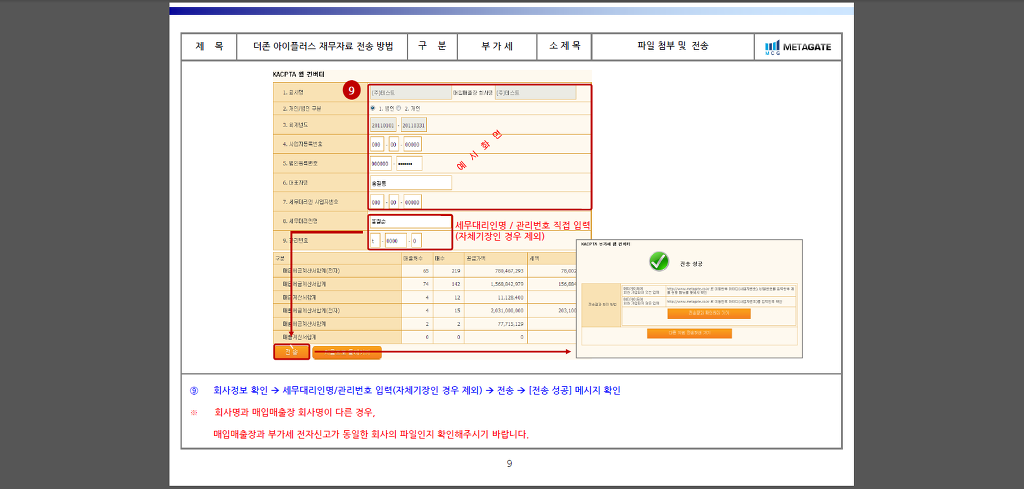Click the '부 가 세' header cell
The image size is (1024, 489).
point(497,46)
